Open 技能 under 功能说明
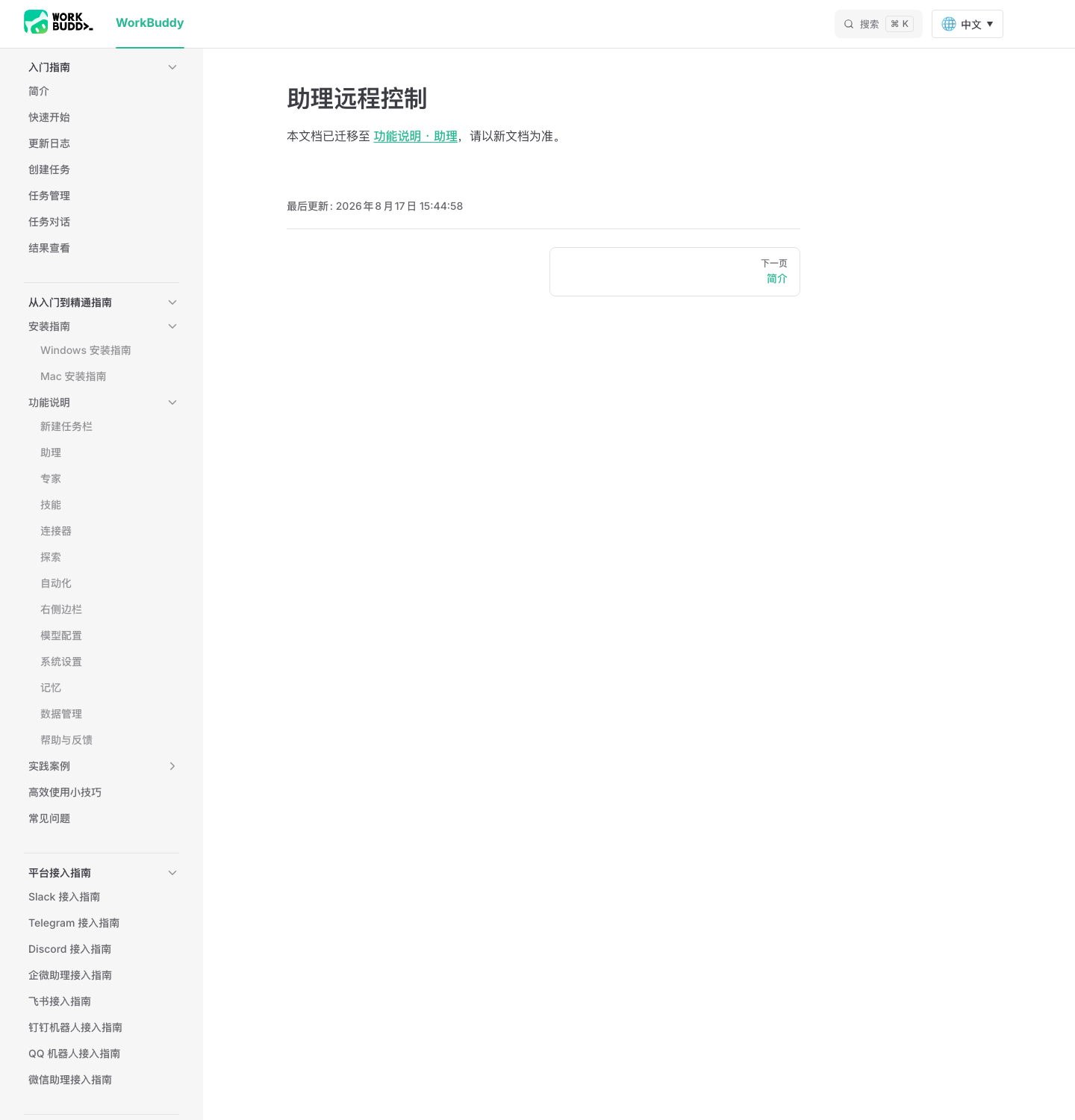 coord(51,505)
